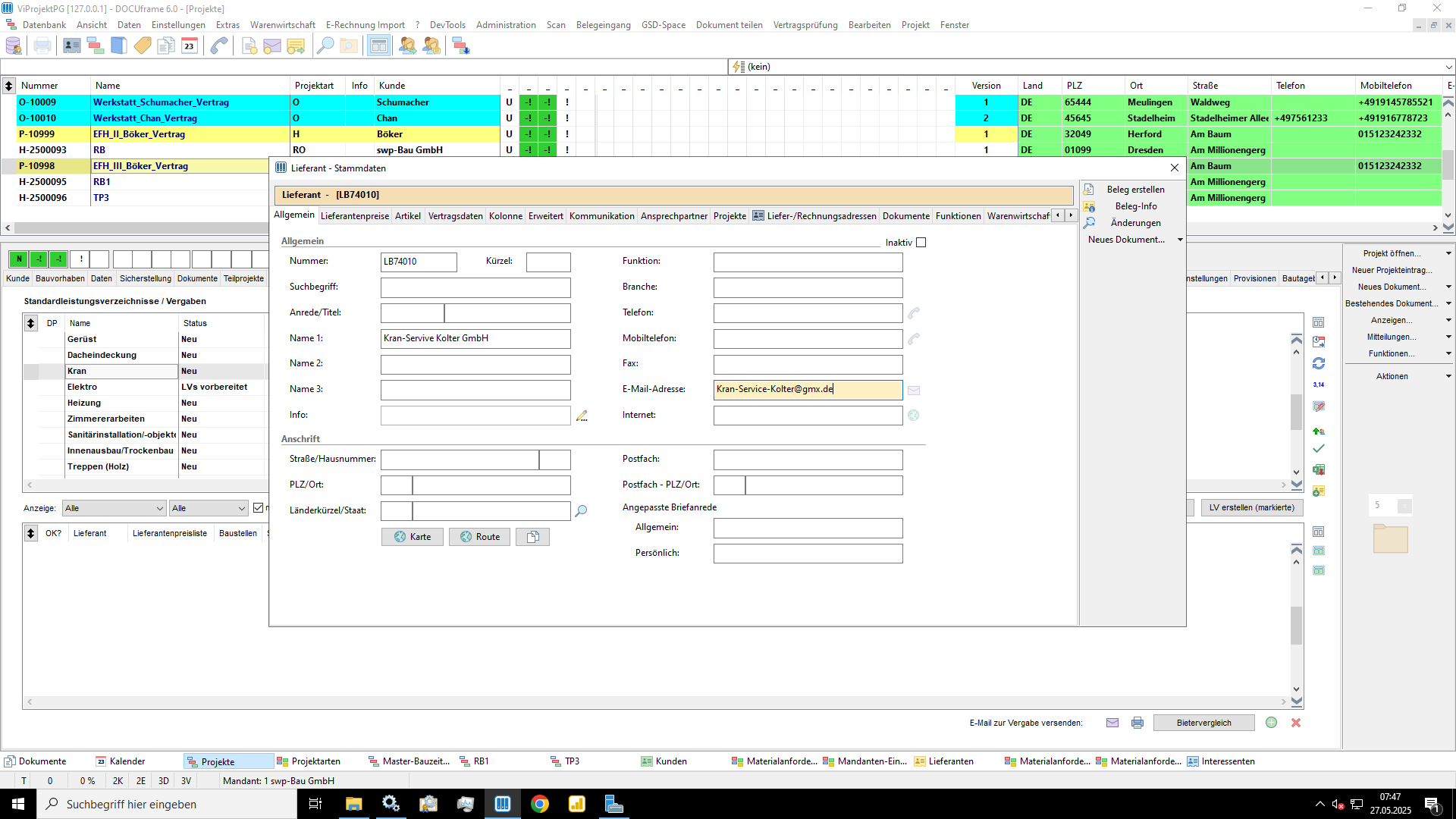
Task: Click the copy address button beside Route
Action: point(532,537)
